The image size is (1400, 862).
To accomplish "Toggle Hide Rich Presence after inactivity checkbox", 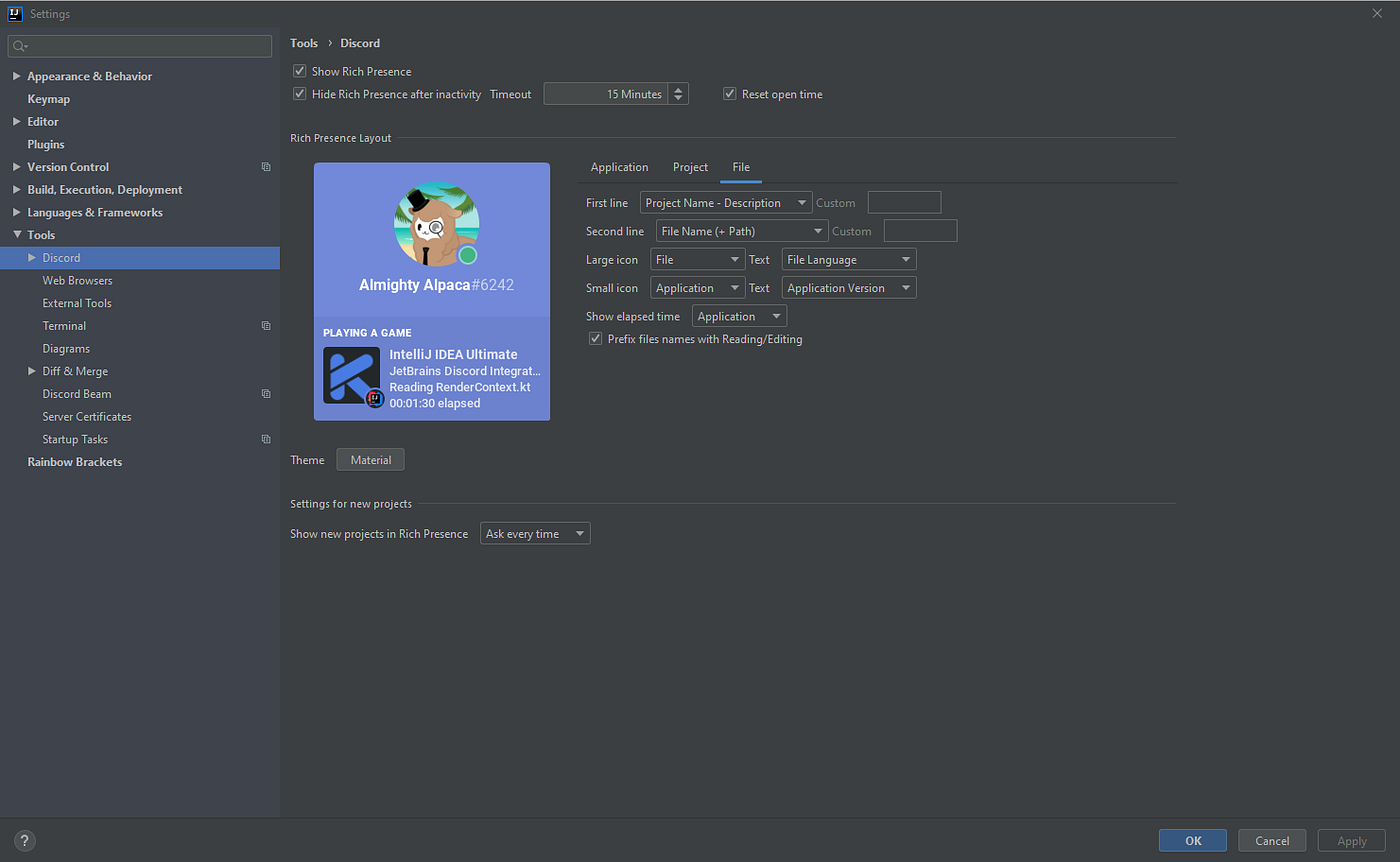I will (x=299, y=94).
